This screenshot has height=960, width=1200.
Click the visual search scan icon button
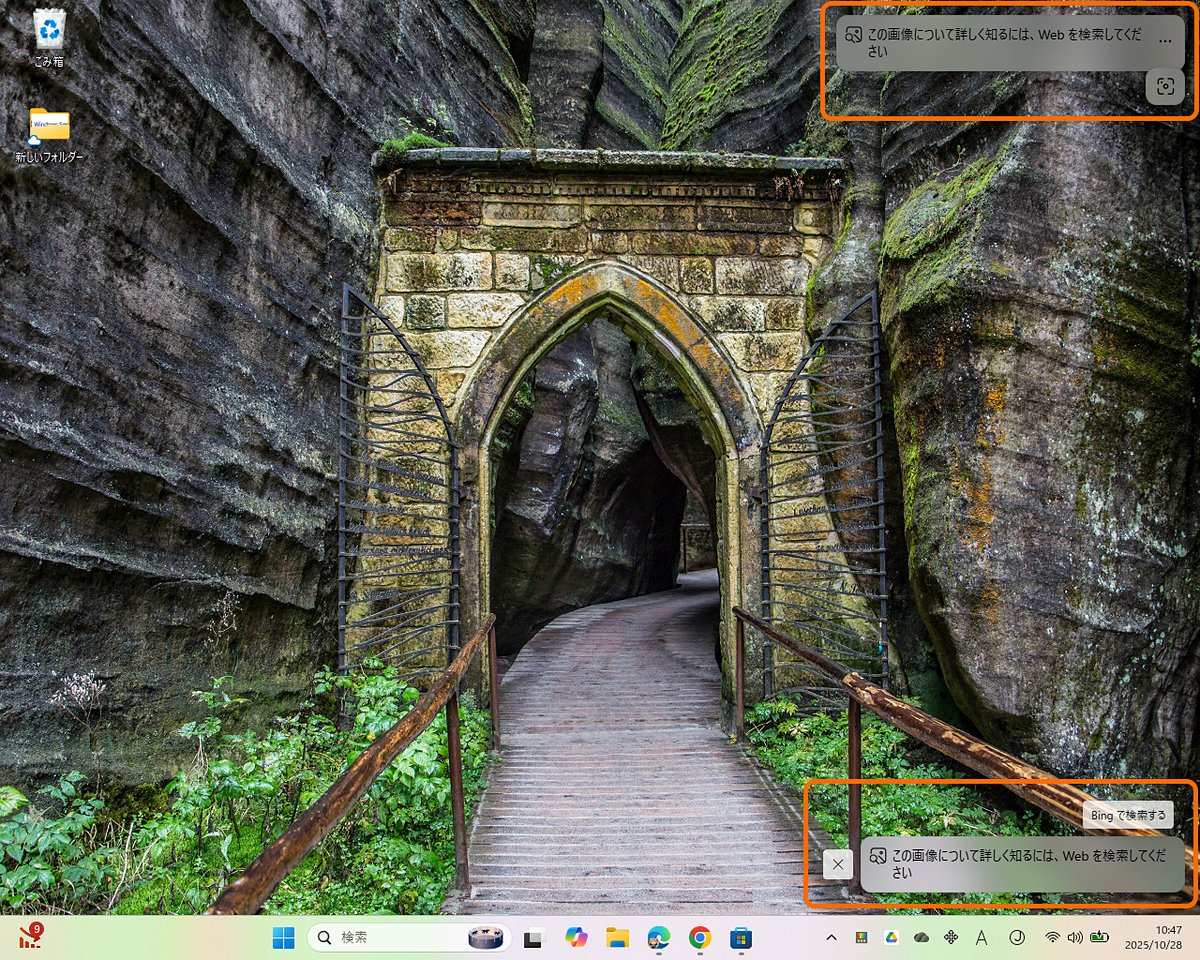(1165, 86)
